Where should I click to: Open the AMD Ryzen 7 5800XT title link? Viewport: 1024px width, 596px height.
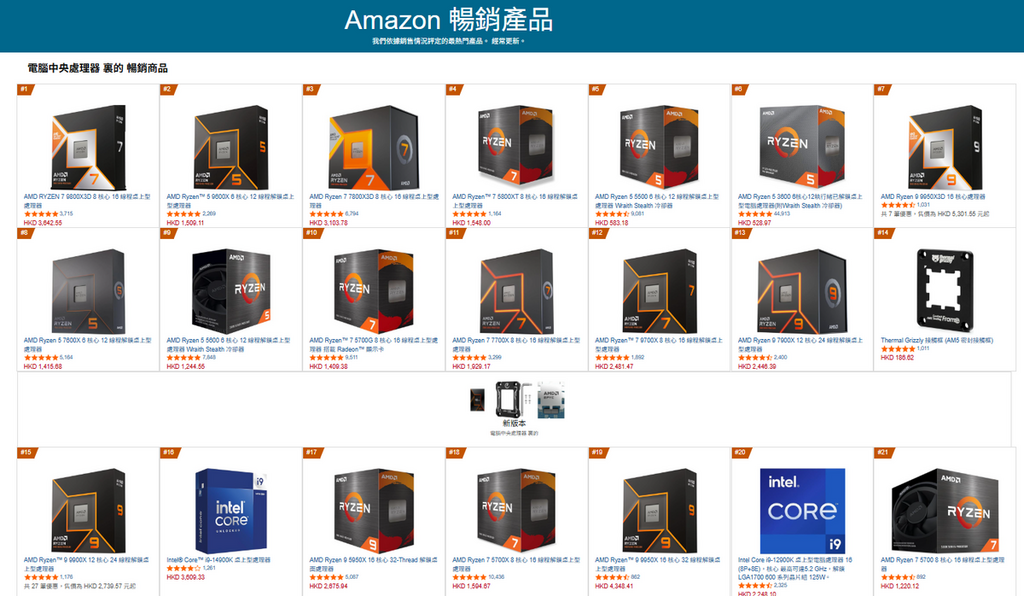click(515, 200)
